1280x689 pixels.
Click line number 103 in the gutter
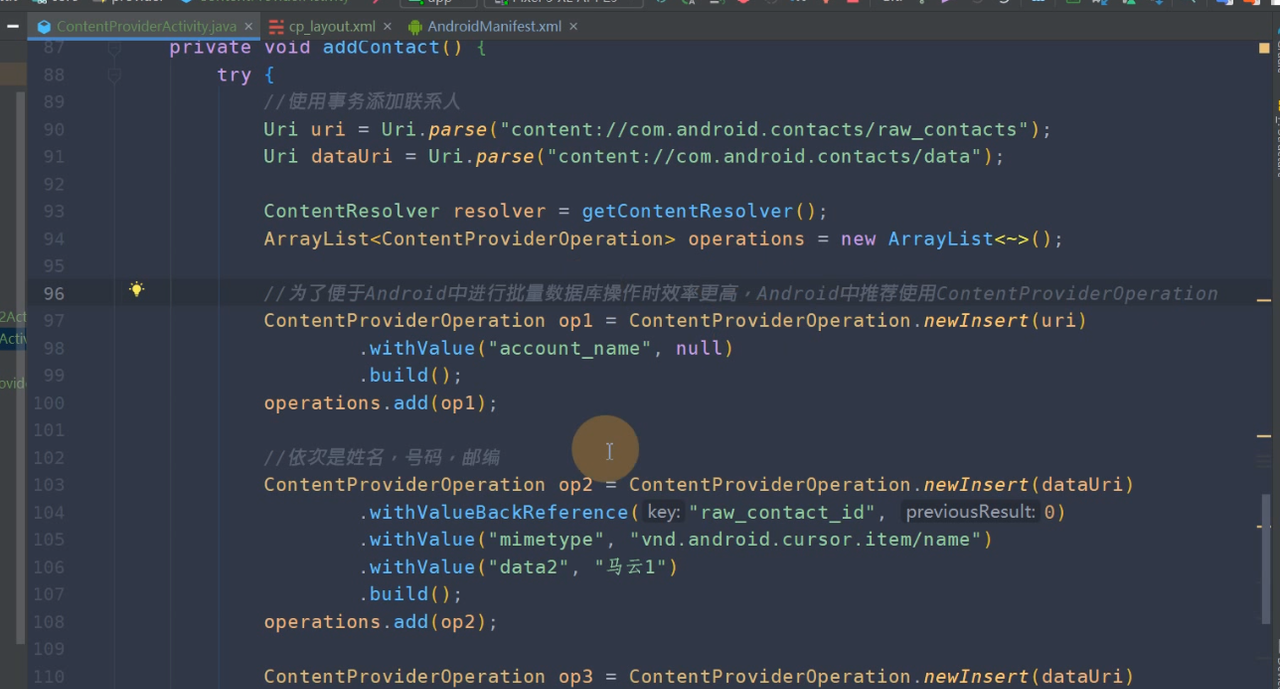click(x=48, y=485)
